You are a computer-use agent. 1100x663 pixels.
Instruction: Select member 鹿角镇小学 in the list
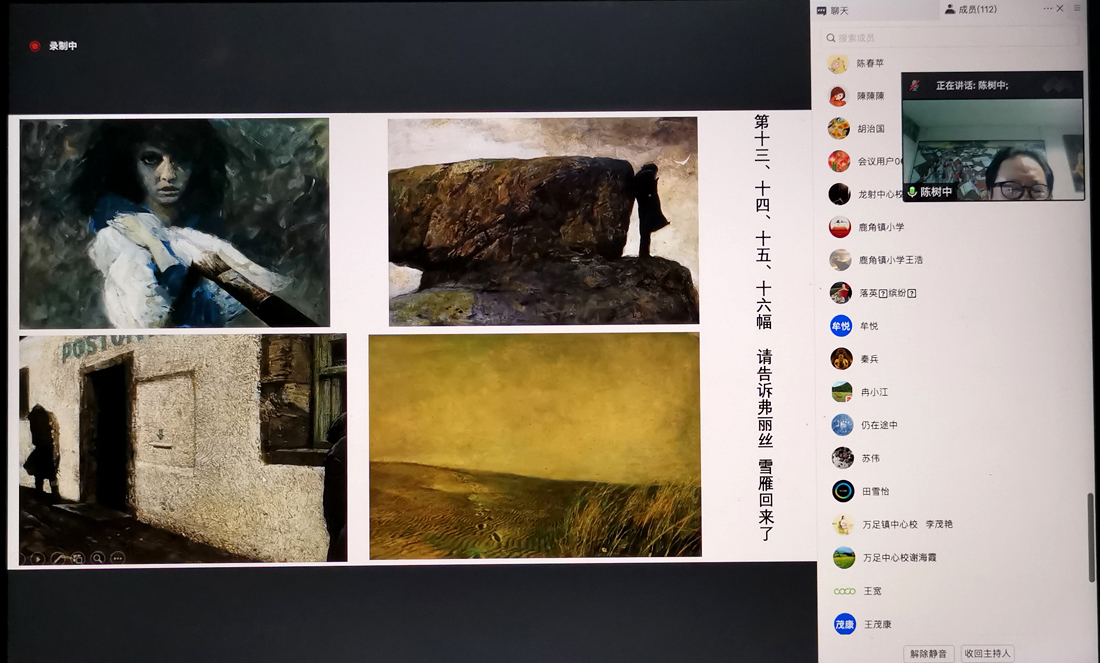pyautogui.click(x=881, y=227)
